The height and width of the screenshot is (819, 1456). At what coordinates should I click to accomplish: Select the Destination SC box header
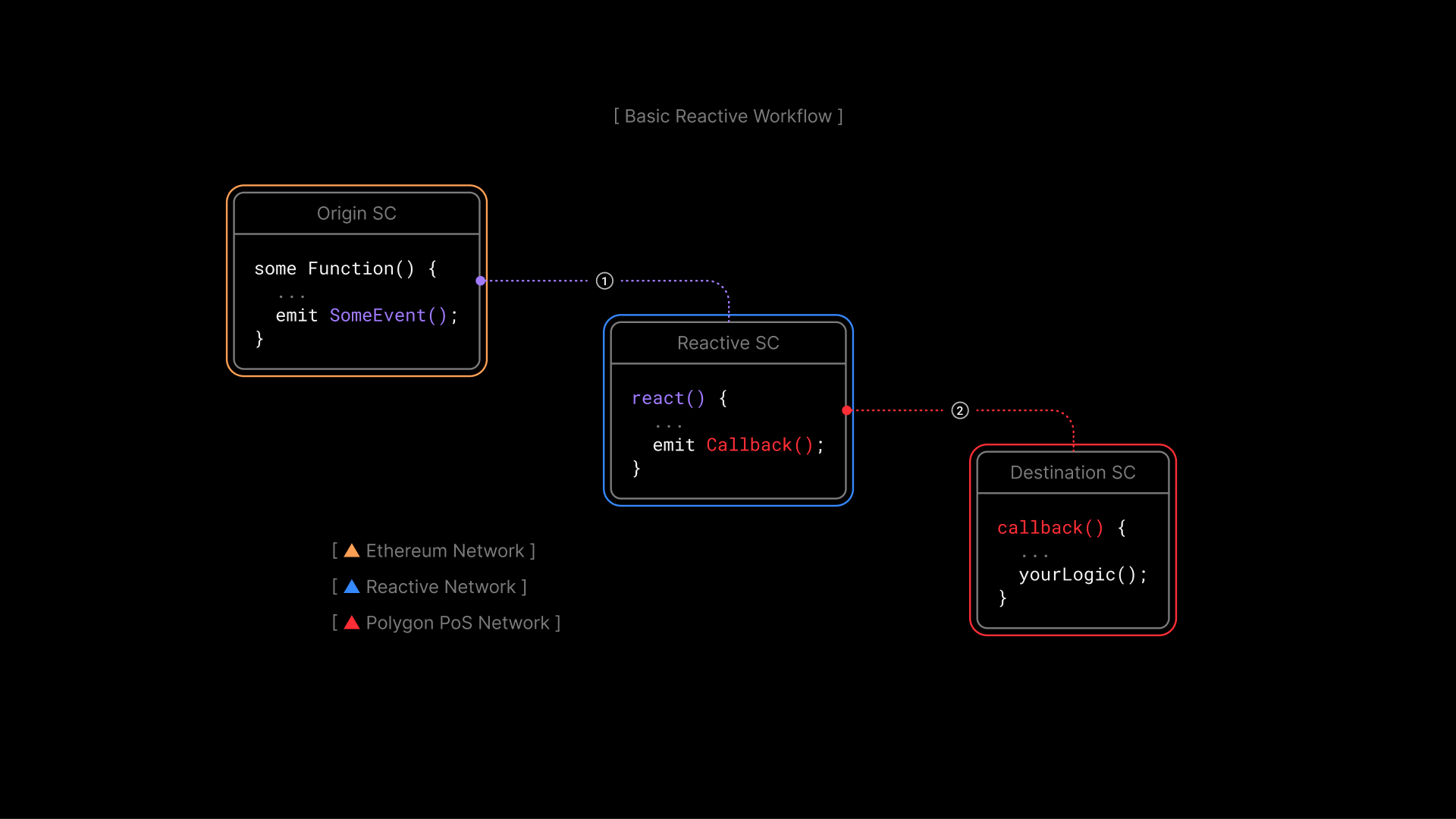tap(1072, 473)
